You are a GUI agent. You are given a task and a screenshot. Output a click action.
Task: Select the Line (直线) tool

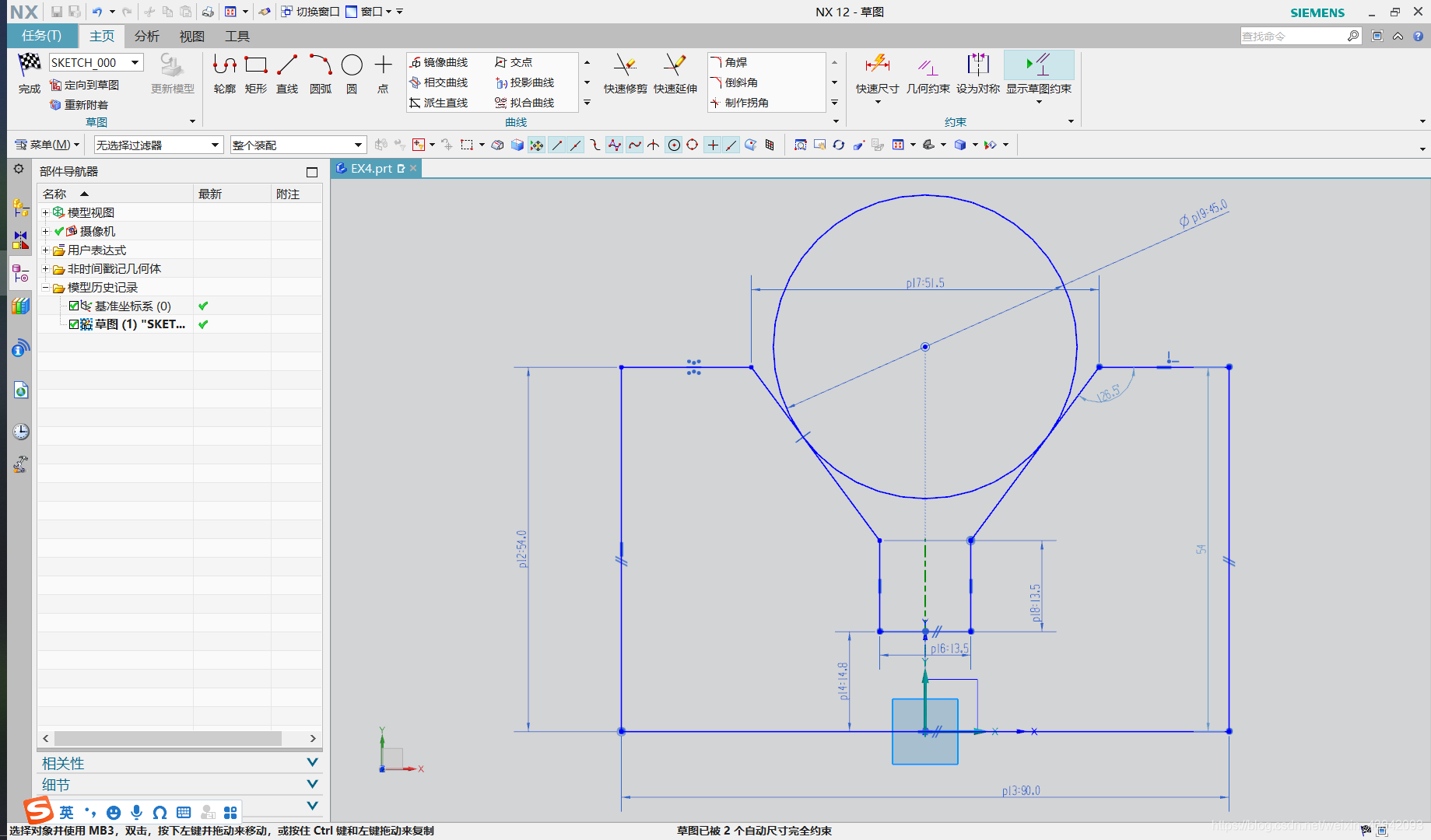pyautogui.click(x=287, y=74)
